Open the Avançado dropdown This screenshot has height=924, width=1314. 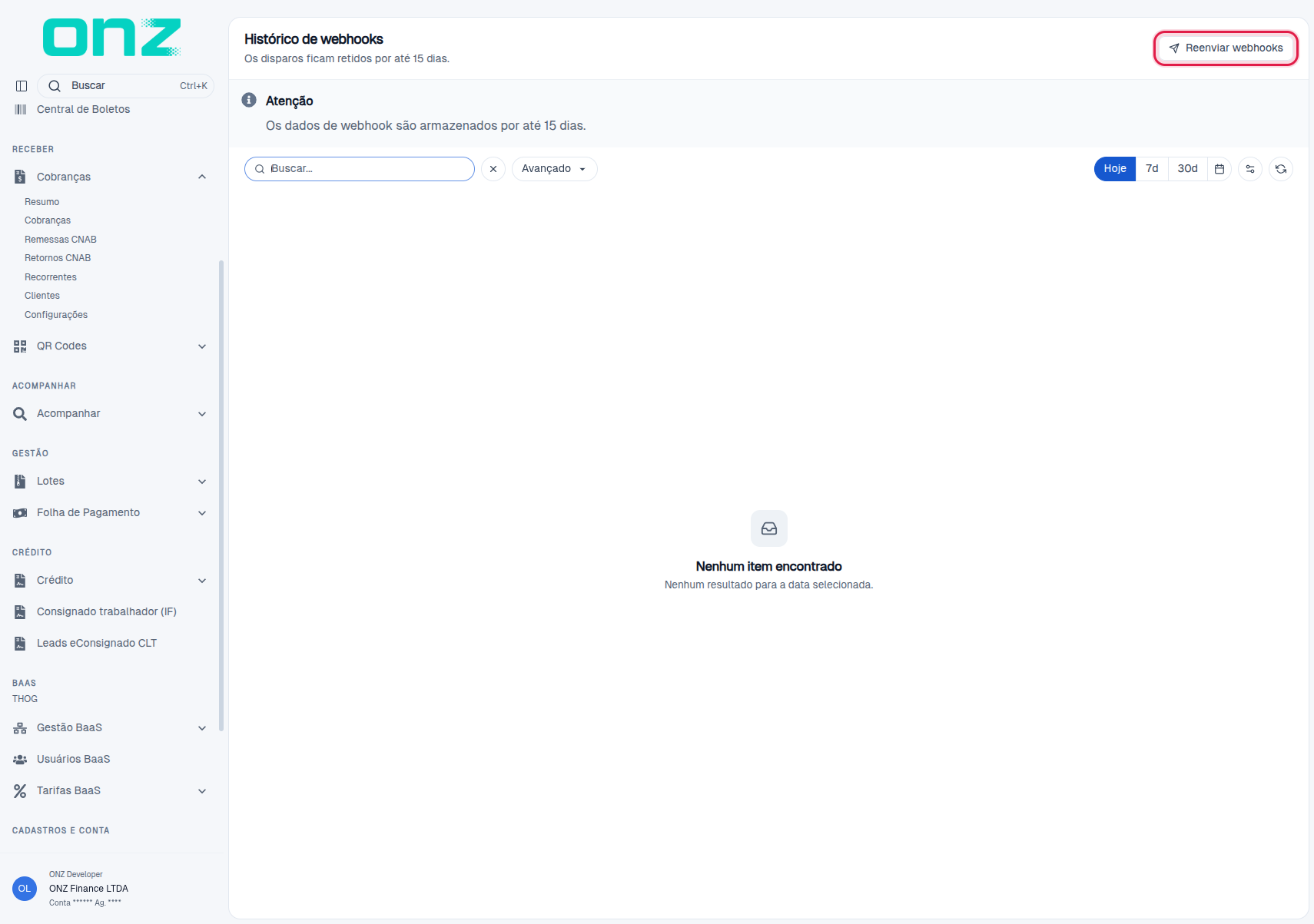(554, 169)
